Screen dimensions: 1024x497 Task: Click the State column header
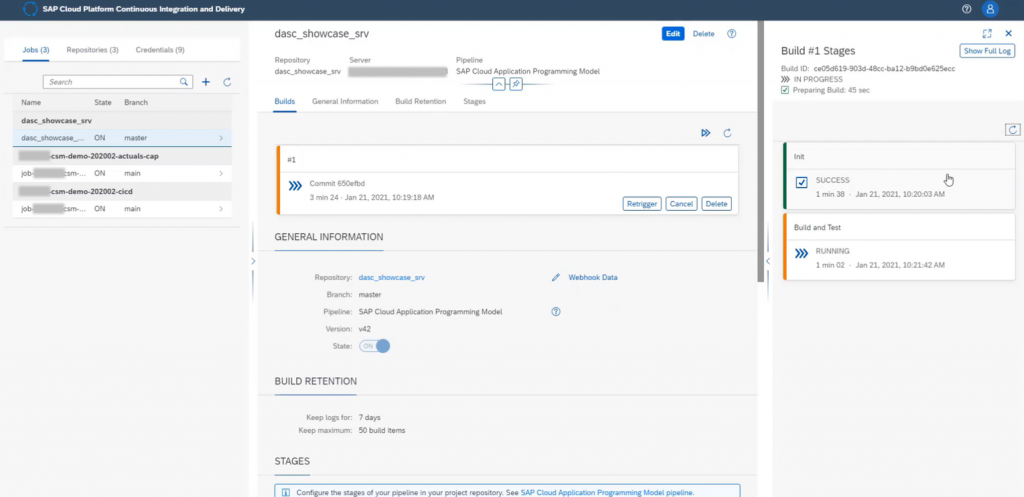pyautogui.click(x=103, y=103)
